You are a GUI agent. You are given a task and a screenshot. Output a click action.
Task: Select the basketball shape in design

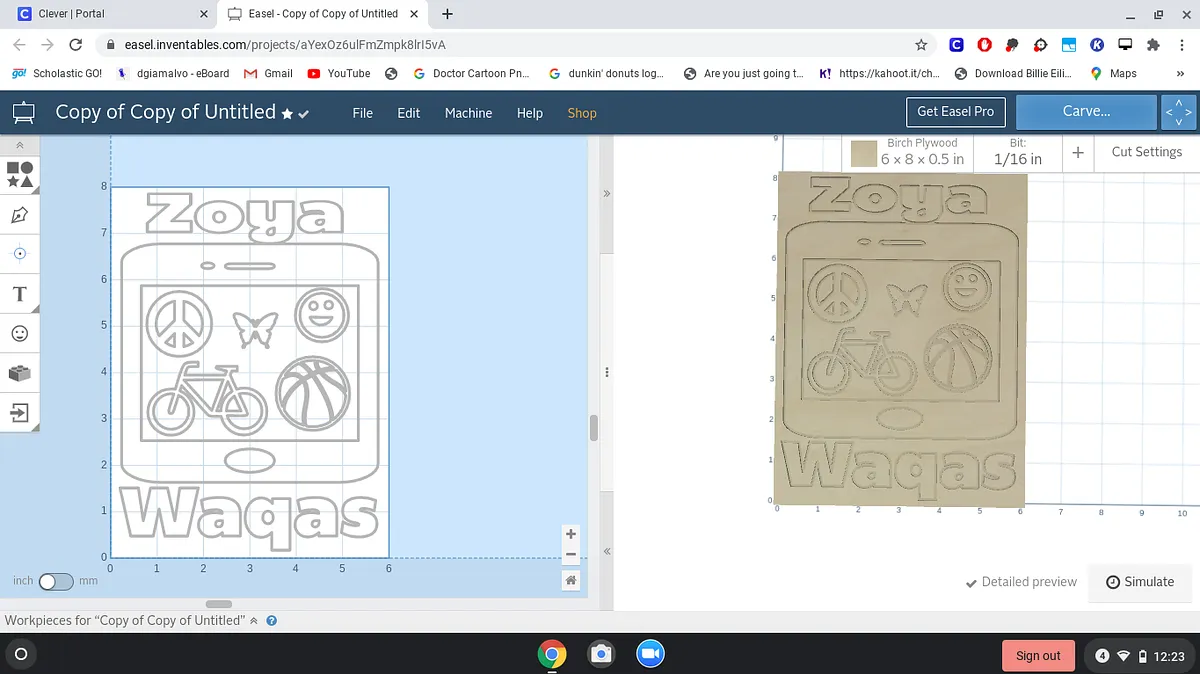(x=313, y=393)
